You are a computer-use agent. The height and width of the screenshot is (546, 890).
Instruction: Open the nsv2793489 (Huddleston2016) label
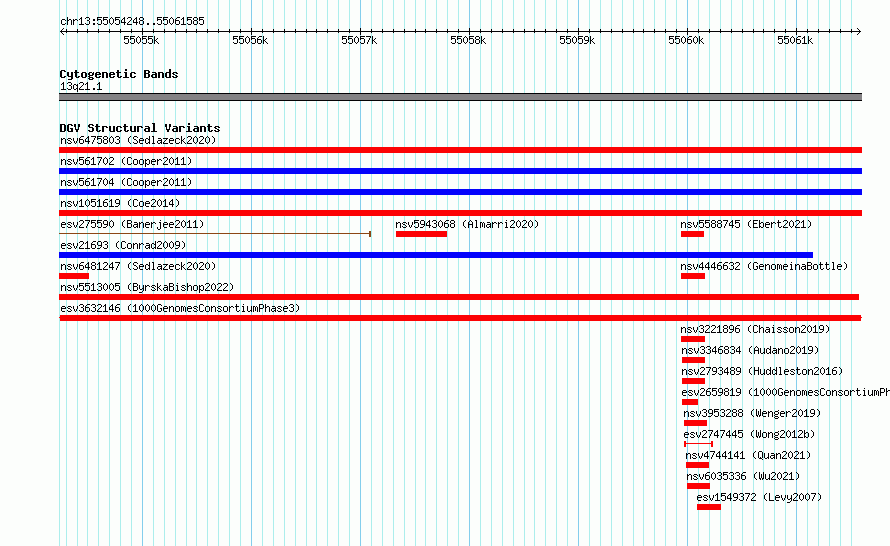coord(762,371)
